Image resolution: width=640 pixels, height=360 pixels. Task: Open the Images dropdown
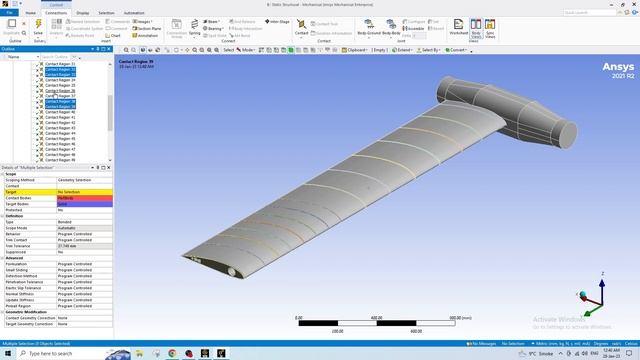pyautogui.click(x=142, y=21)
